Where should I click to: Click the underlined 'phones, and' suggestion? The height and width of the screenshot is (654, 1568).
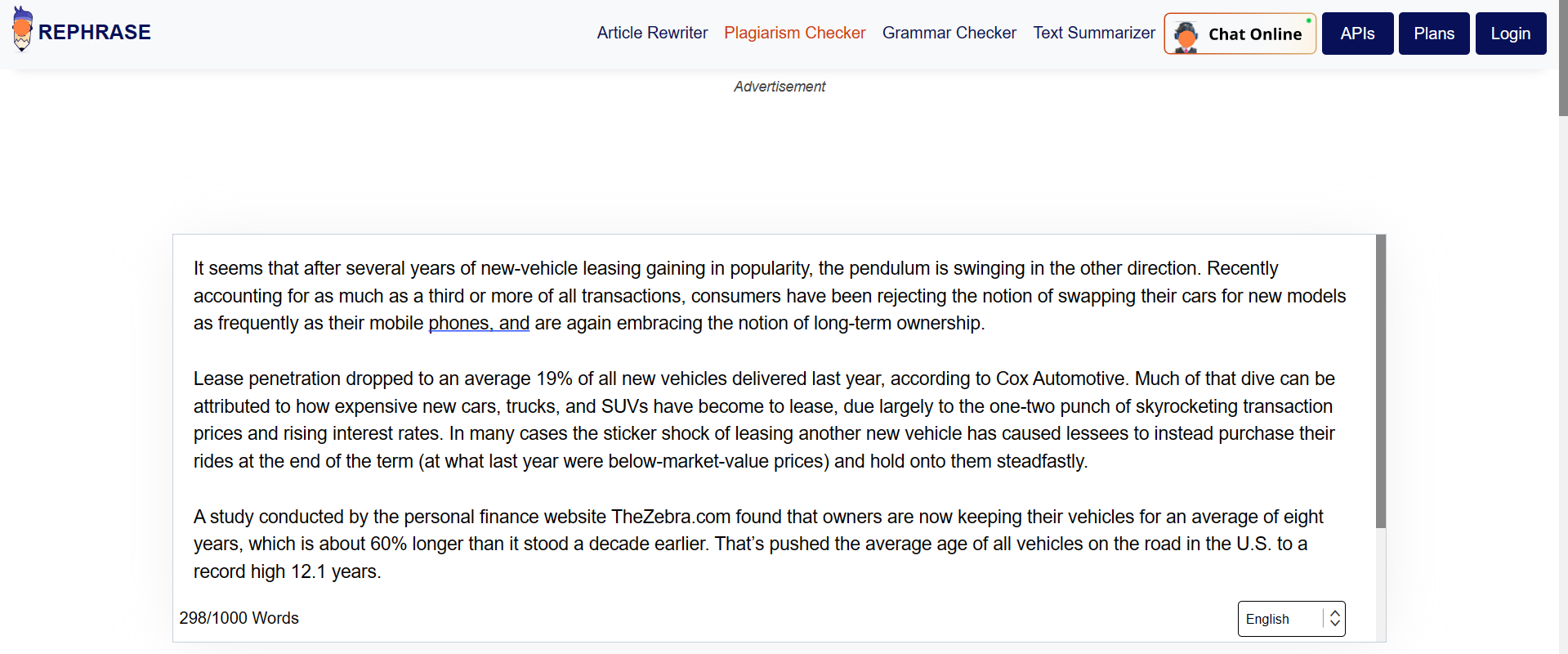(x=479, y=323)
